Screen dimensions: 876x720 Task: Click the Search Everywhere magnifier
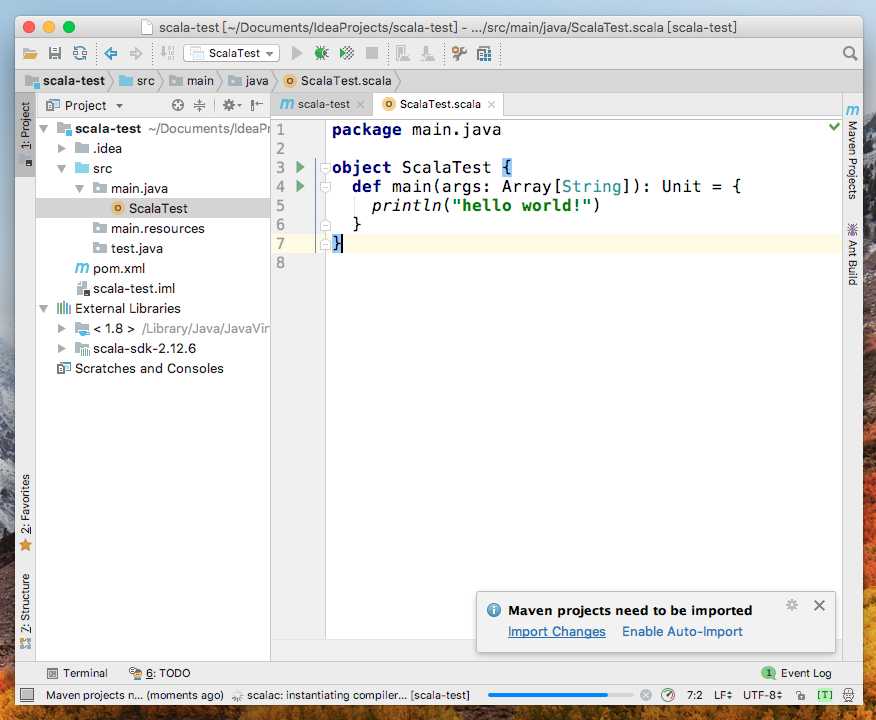pyautogui.click(x=850, y=54)
